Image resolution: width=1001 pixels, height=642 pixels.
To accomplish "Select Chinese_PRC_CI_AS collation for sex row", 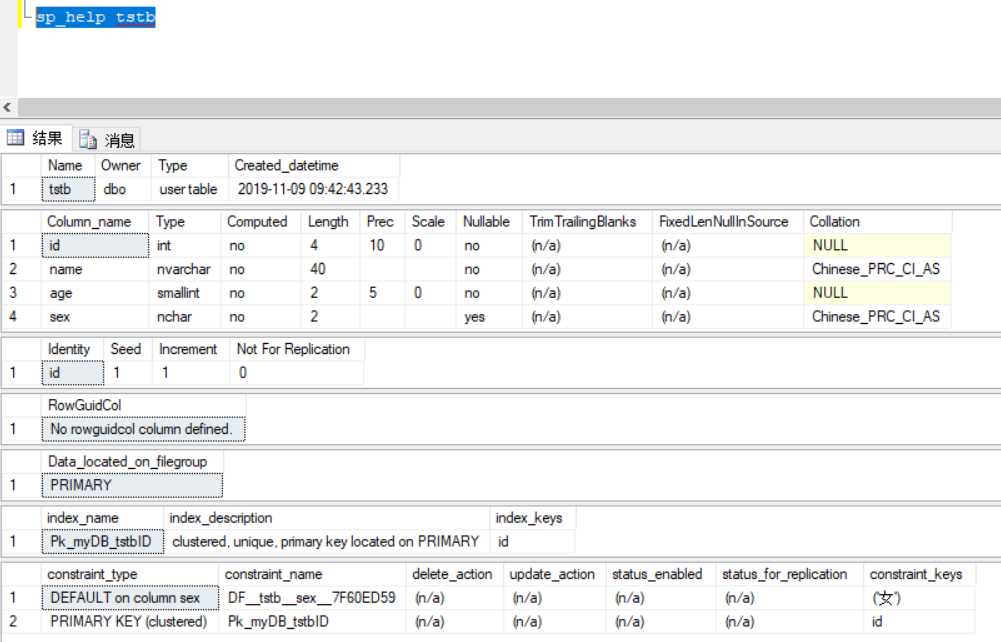I will (878, 317).
